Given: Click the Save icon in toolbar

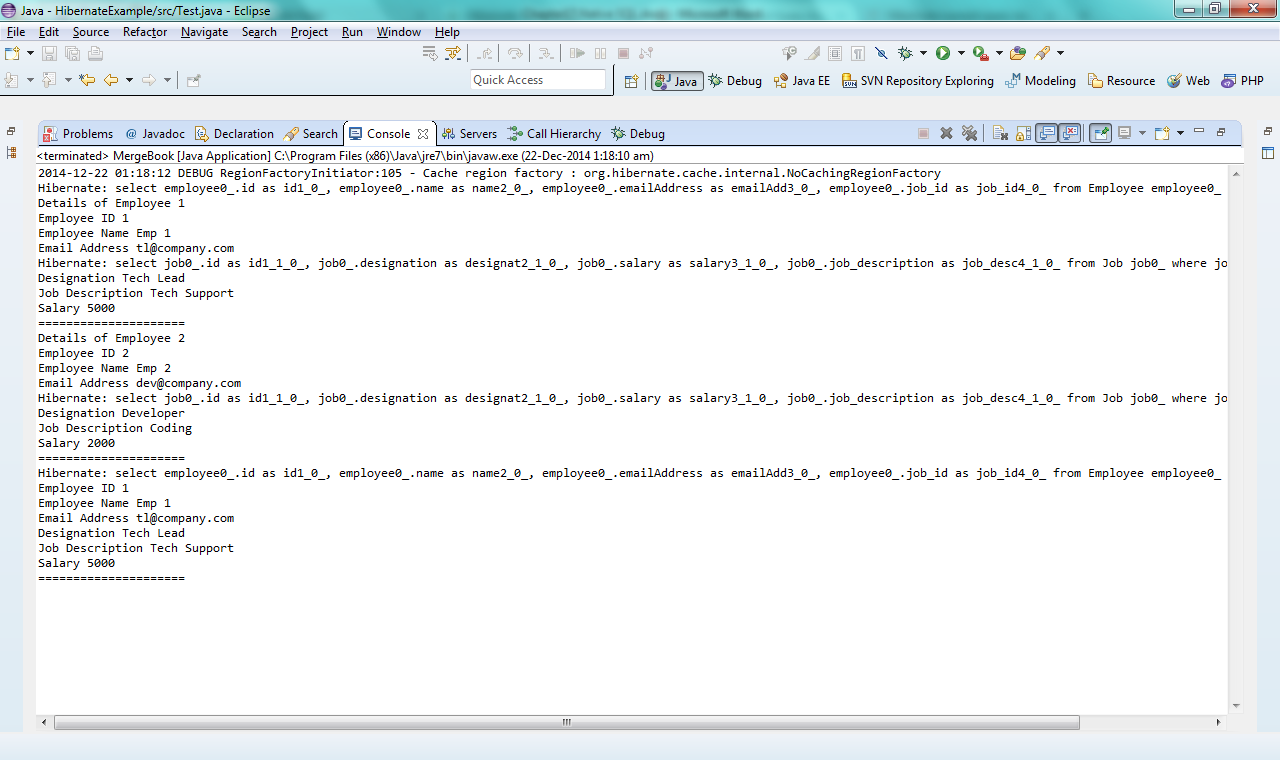Looking at the screenshot, I should pos(49,53).
